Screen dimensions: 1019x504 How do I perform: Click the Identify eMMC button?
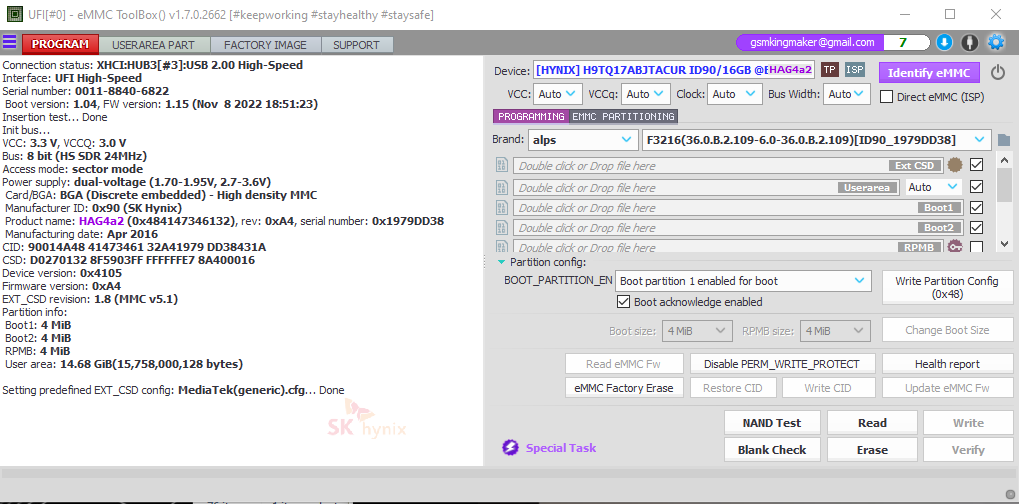tap(929, 73)
